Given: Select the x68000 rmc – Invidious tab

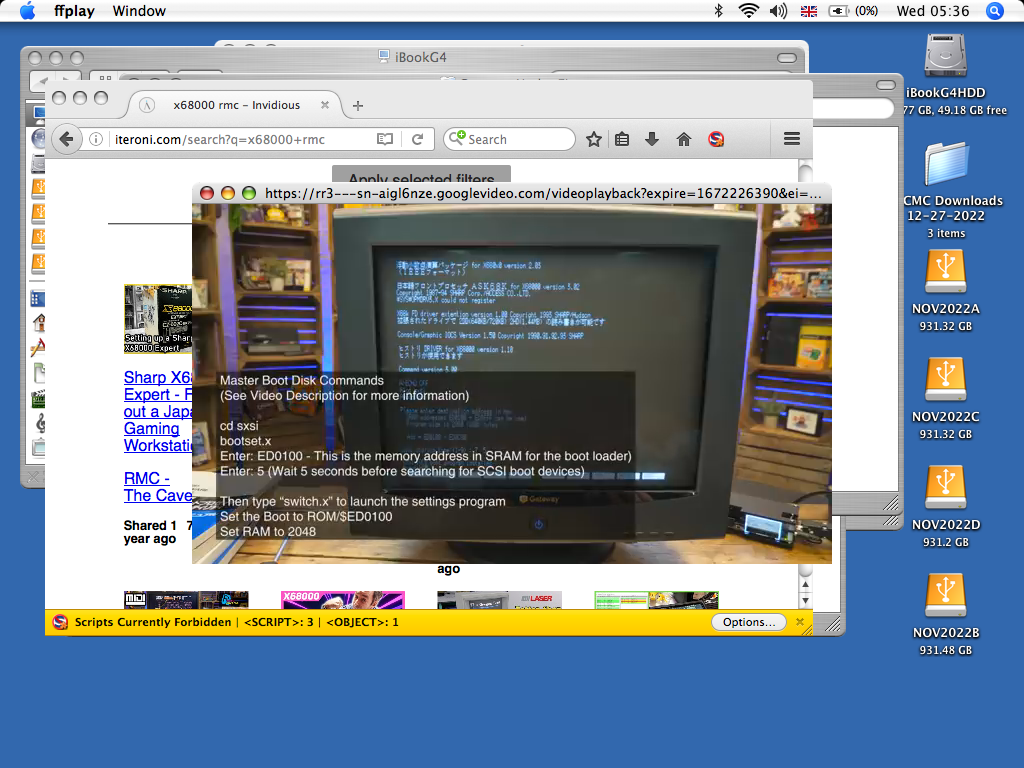Looking at the screenshot, I should 236,105.
